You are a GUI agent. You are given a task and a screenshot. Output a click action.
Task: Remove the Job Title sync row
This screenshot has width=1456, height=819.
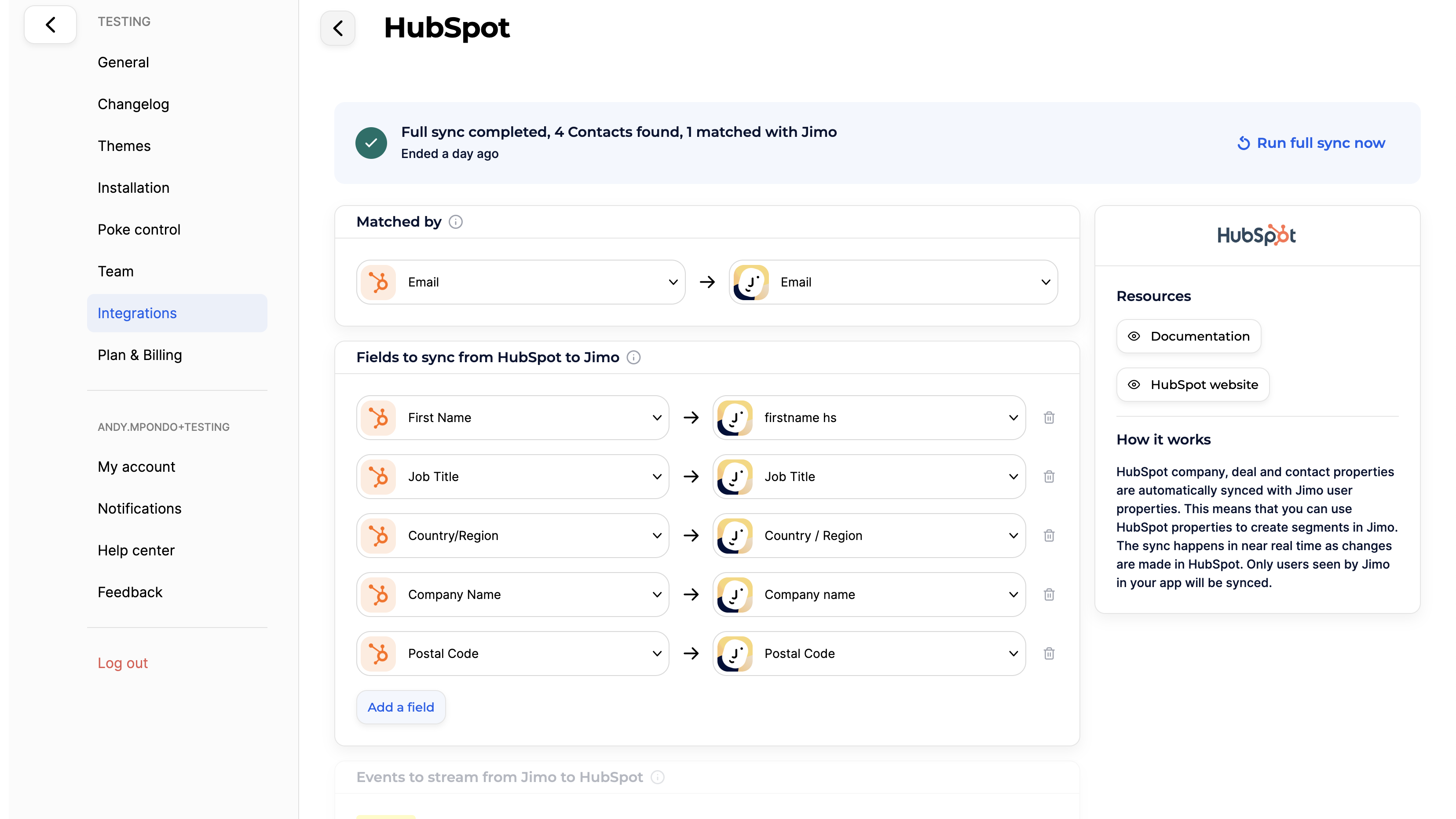tap(1049, 476)
